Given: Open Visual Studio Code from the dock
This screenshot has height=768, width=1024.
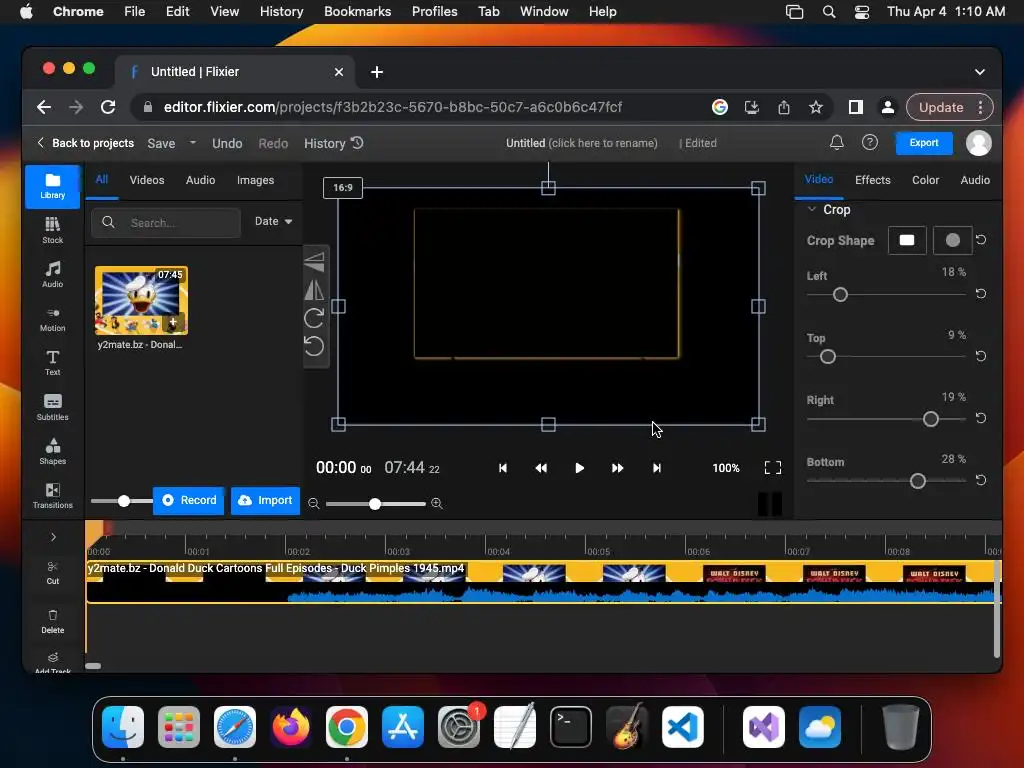Looking at the screenshot, I should point(682,726).
